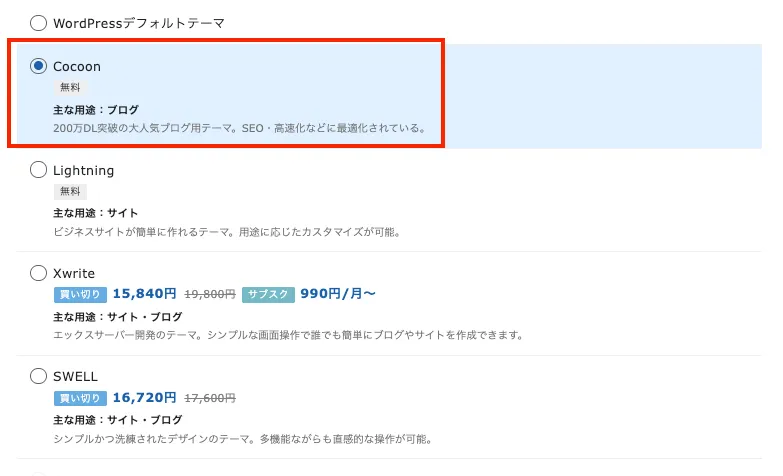Viewport: 783px width, 476px height.
Task: Pick the Xwrite theme radio button
Action: (39, 272)
